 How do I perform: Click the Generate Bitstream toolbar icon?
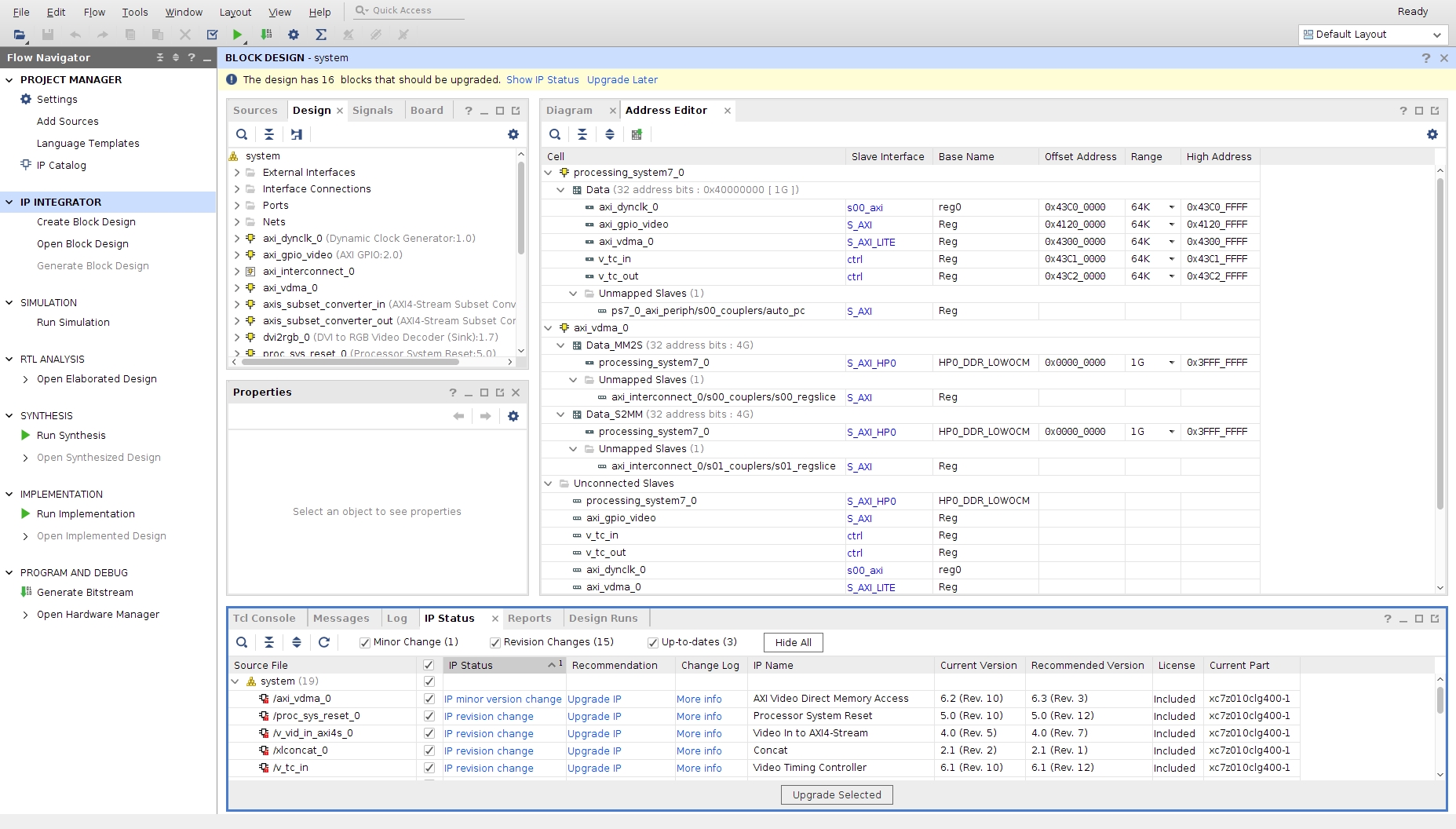[266, 35]
